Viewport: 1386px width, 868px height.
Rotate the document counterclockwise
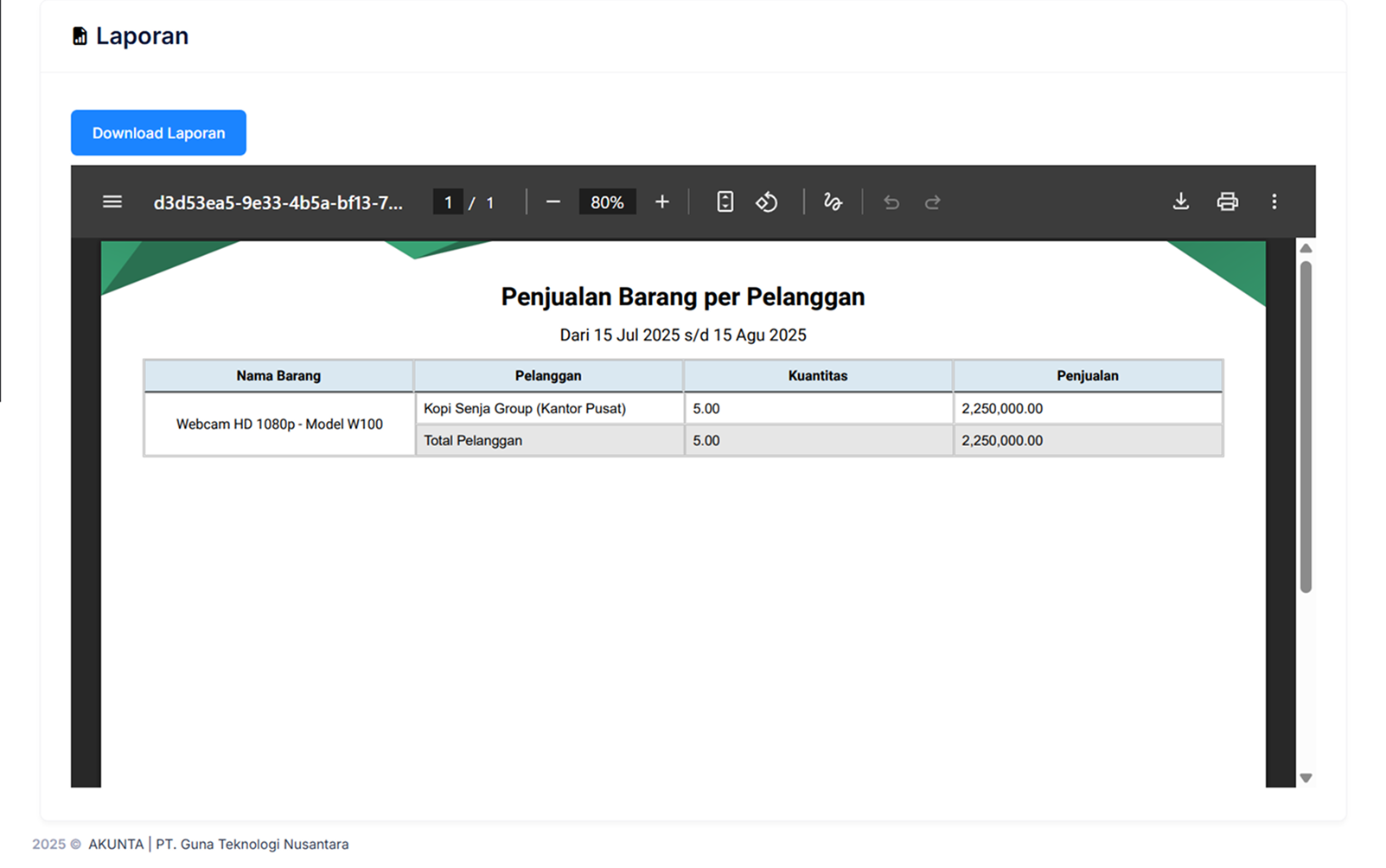click(766, 201)
